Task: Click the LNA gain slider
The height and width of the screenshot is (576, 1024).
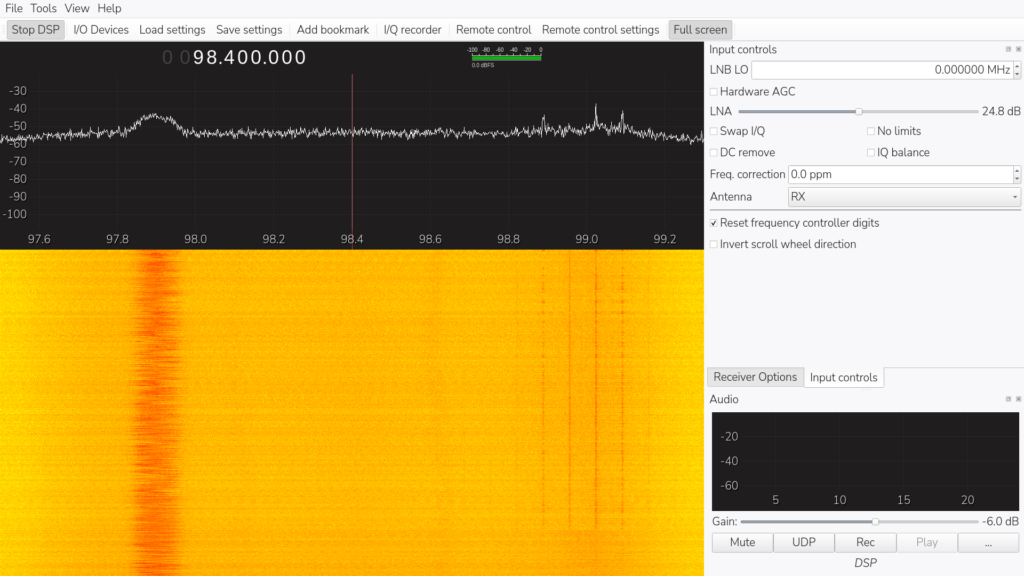Action: click(857, 111)
